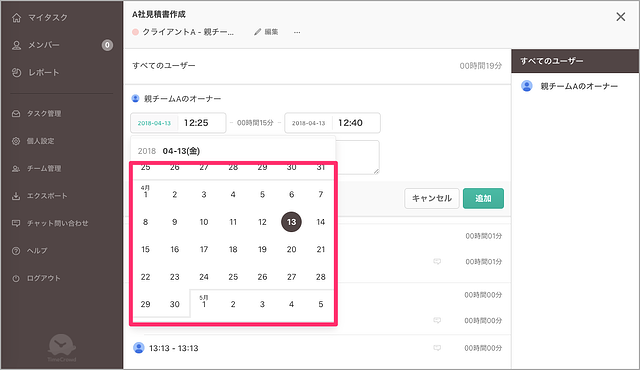Click the 親チームAのオーナー avatar in right panel

pos(527,86)
